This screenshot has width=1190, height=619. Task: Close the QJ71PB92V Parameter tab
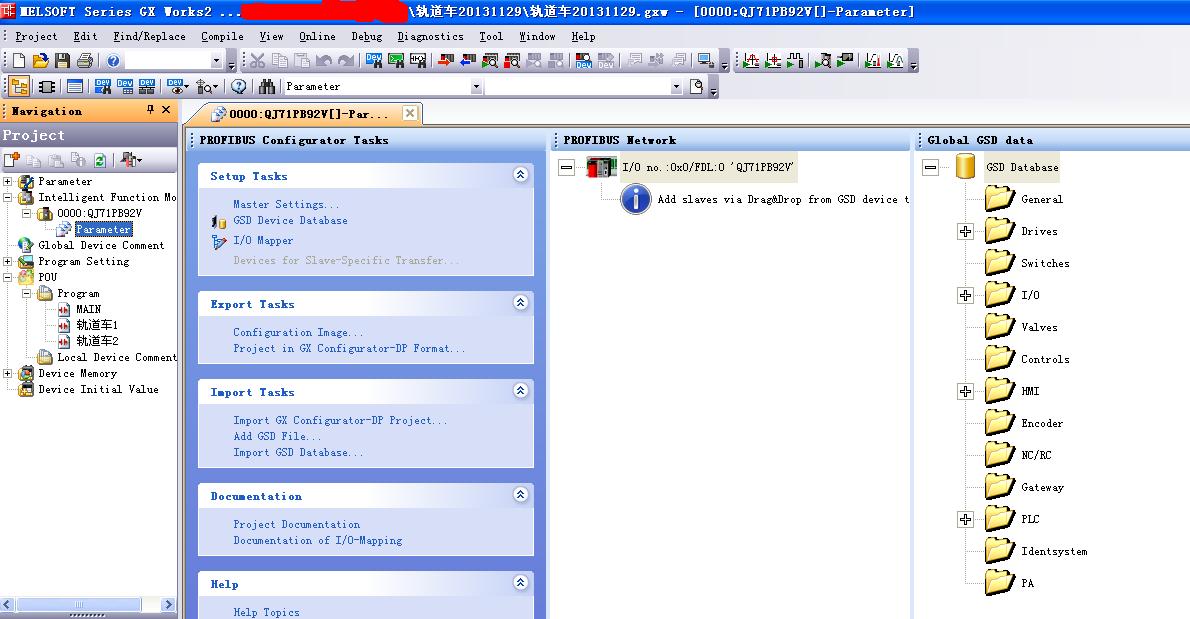(410, 113)
